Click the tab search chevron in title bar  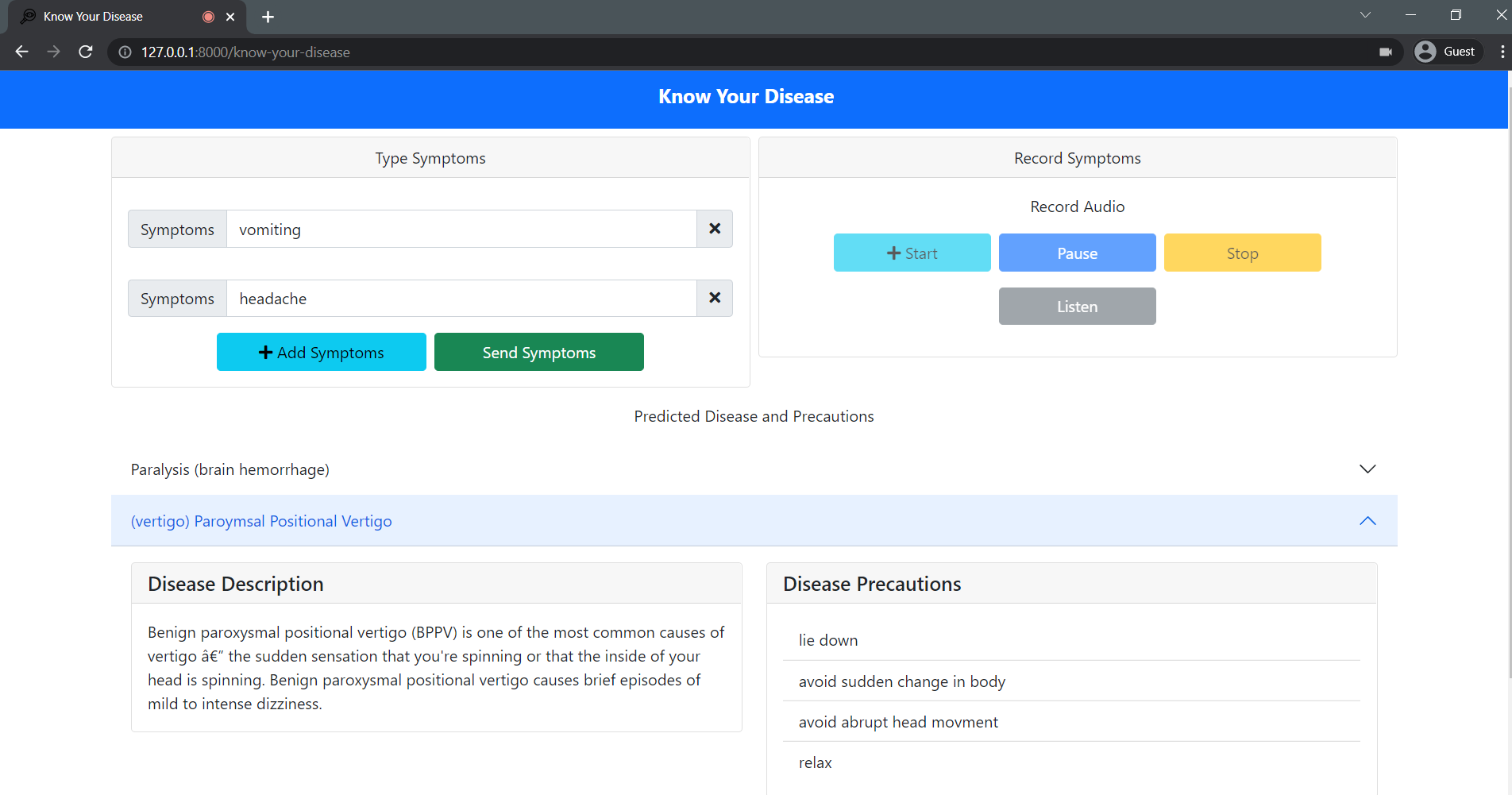(1365, 15)
